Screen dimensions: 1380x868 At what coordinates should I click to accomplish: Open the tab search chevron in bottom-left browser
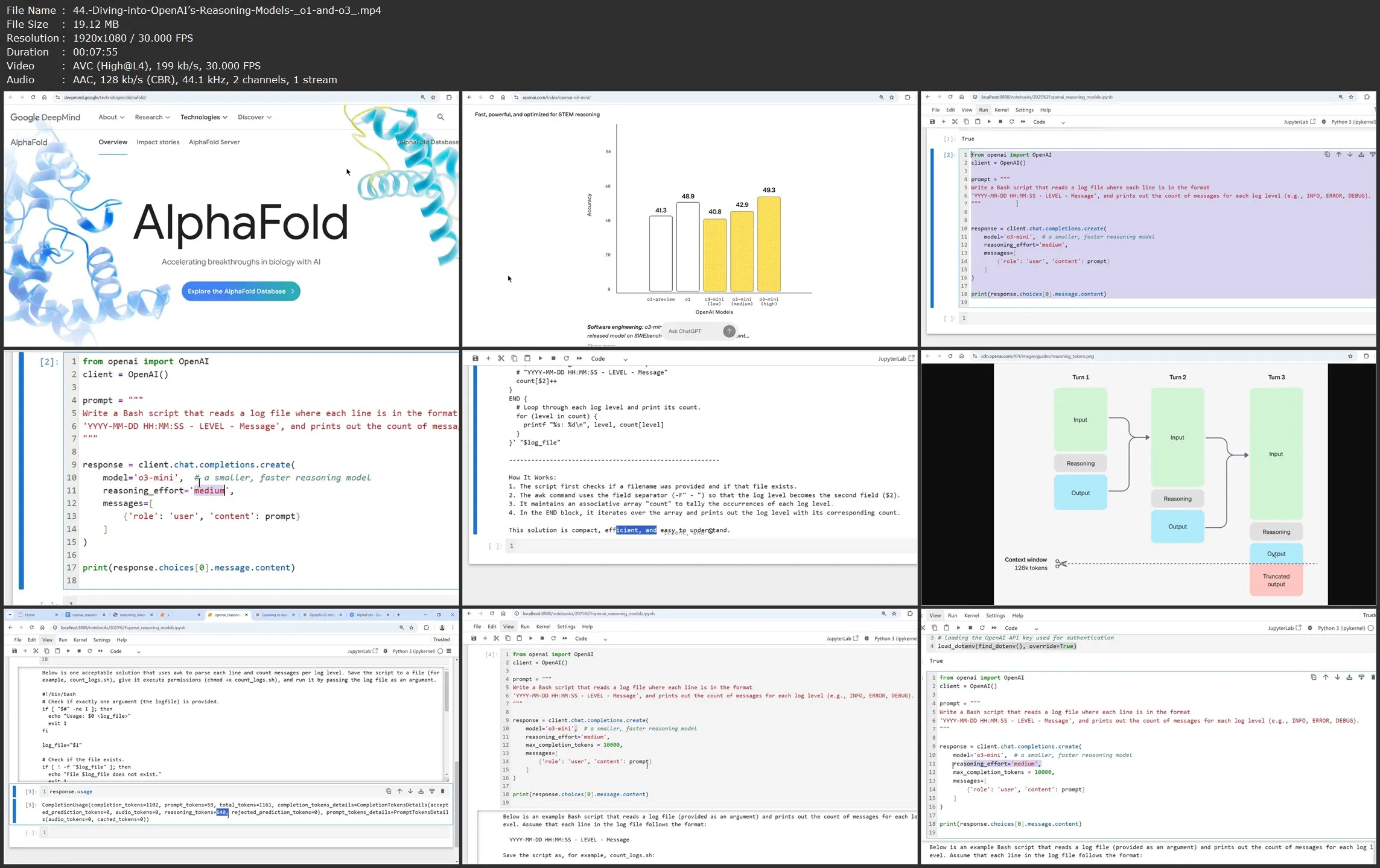coord(10,615)
